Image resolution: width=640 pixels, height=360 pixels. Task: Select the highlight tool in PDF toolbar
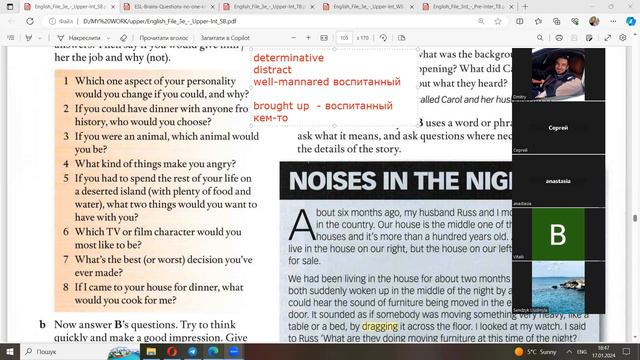[29, 38]
